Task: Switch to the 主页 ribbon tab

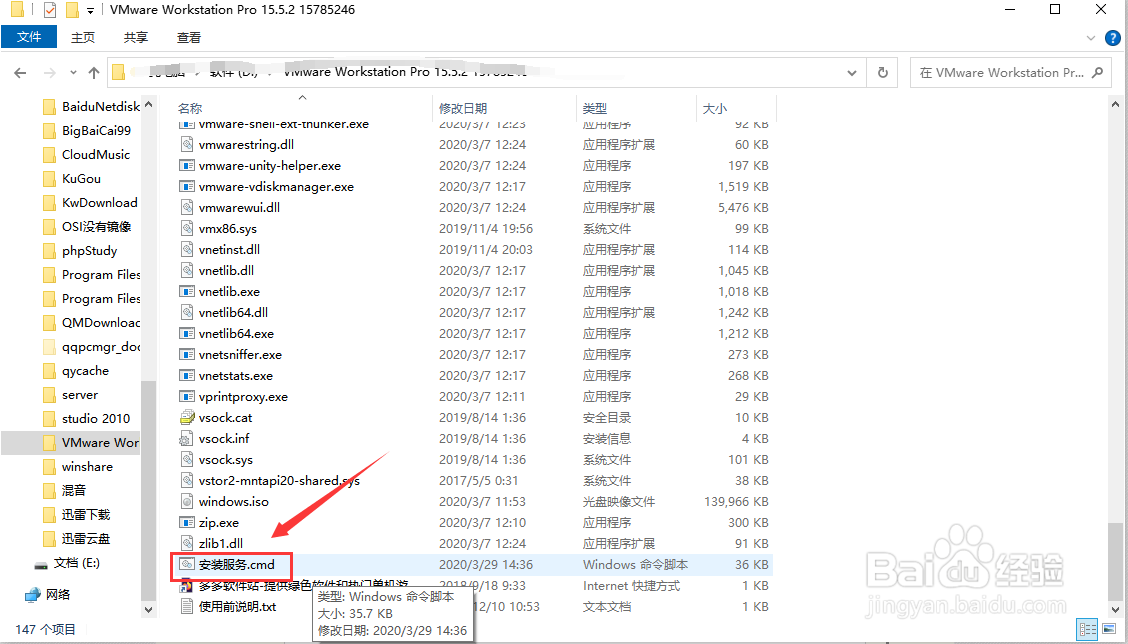Action: (x=83, y=37)
